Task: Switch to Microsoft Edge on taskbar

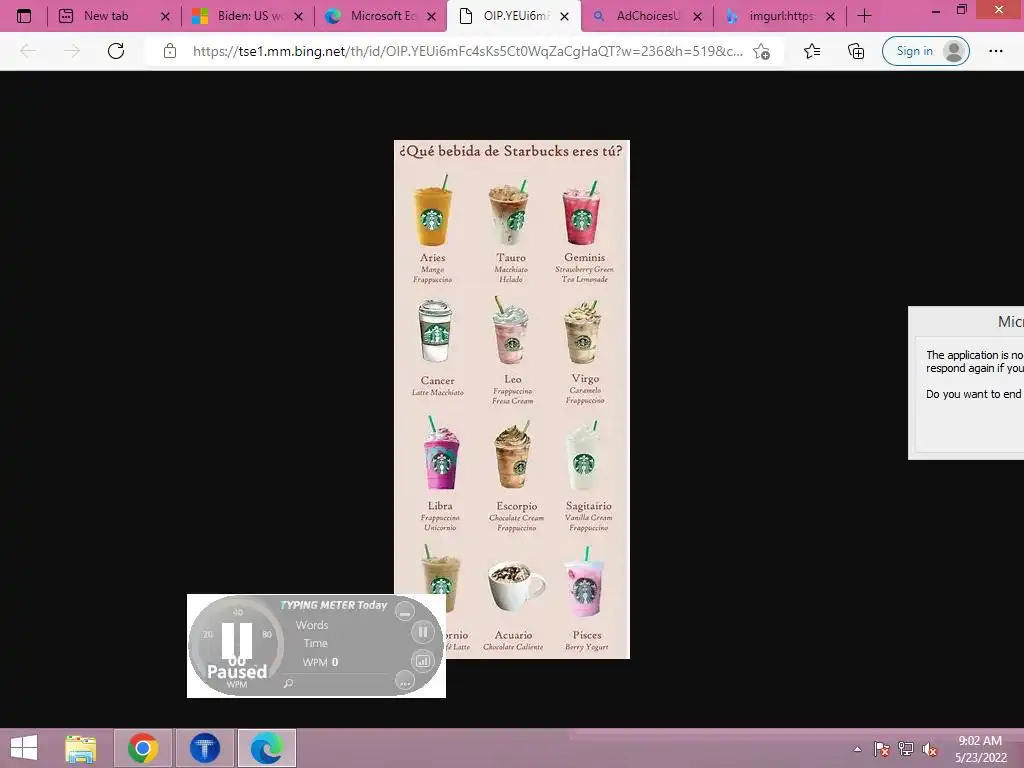Action: tap(266, 748)
